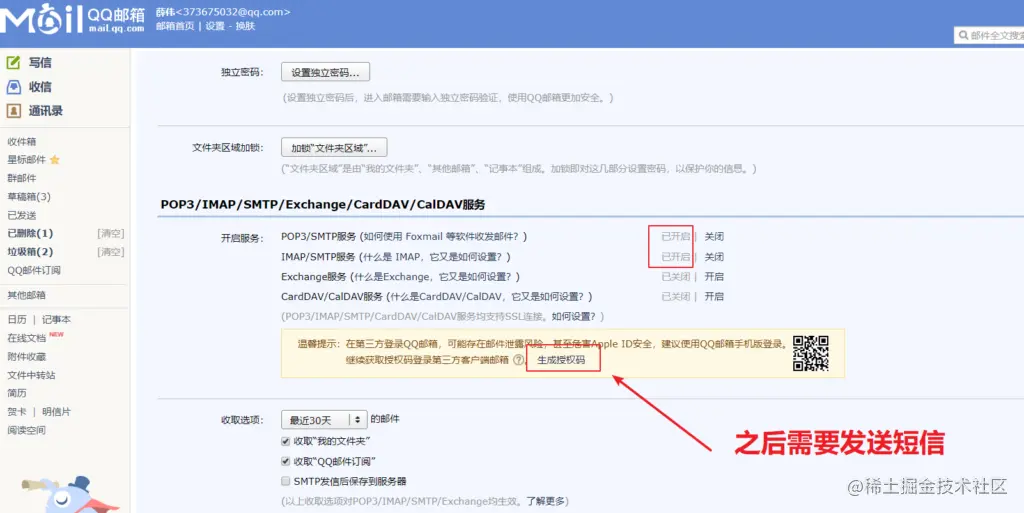Open 在线文档 in sidebar
Viewport: 1024px width, 513px height.
click(27, 338)
